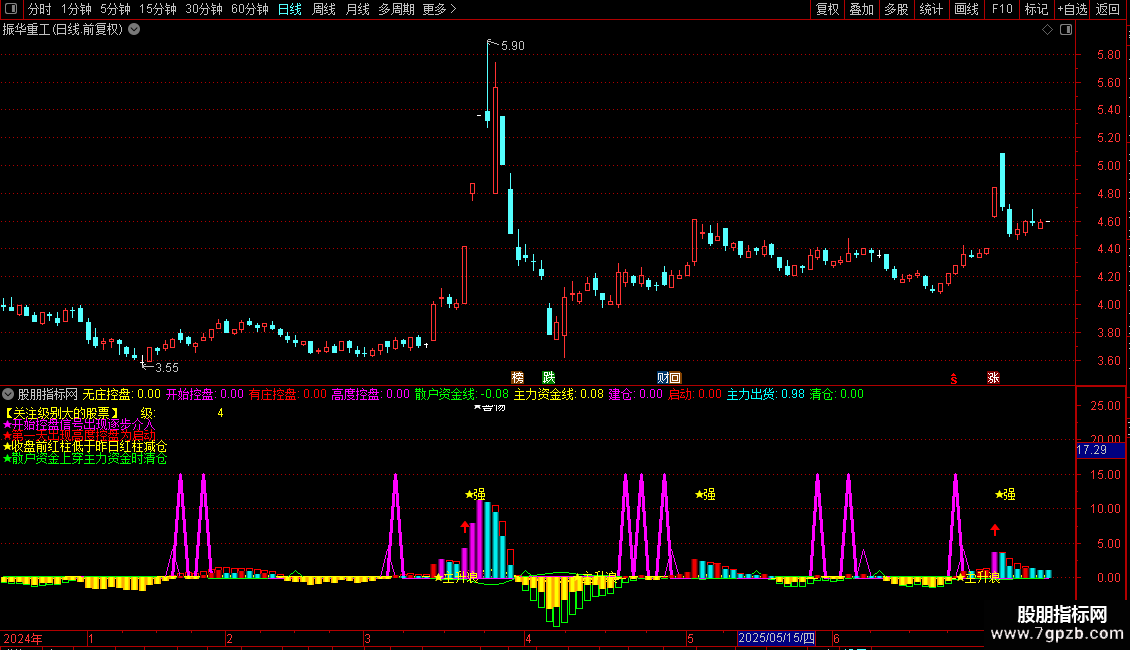The image size is (1130, 650).
Task: Click the 主力出货: 0.98 readout
Action: click(x=765, y=394)
